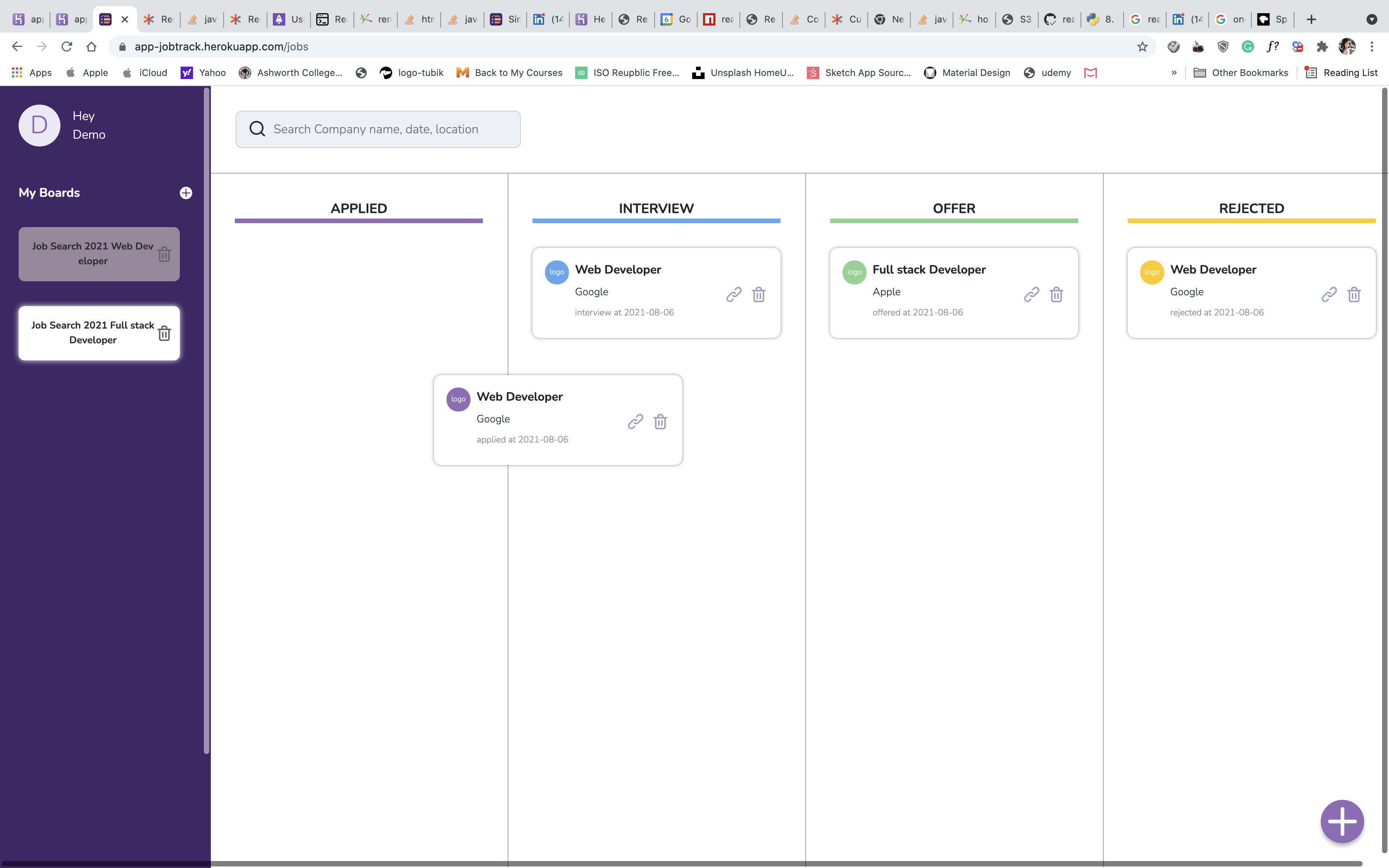Open the Back to My Courses bookmark
The height and width of the screenshot is (868, 1389).
pos(510,72)
